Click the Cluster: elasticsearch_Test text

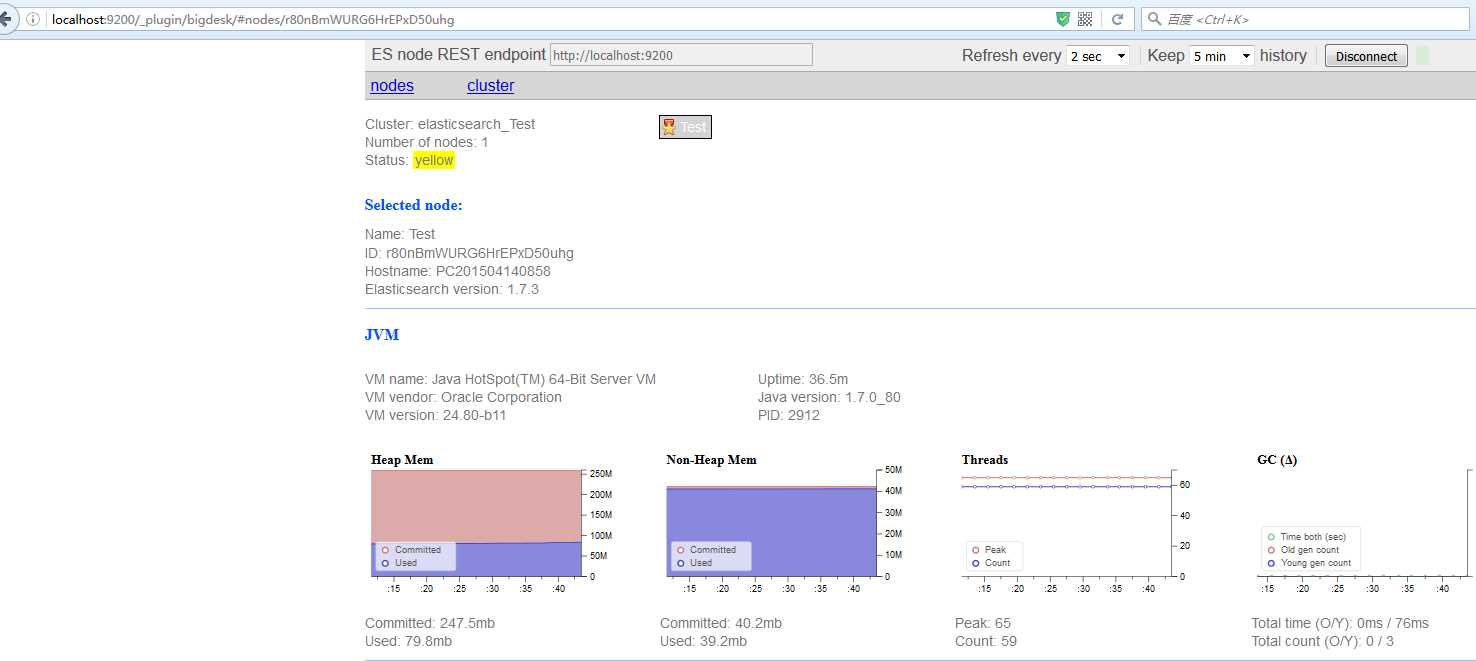point(450,124)
